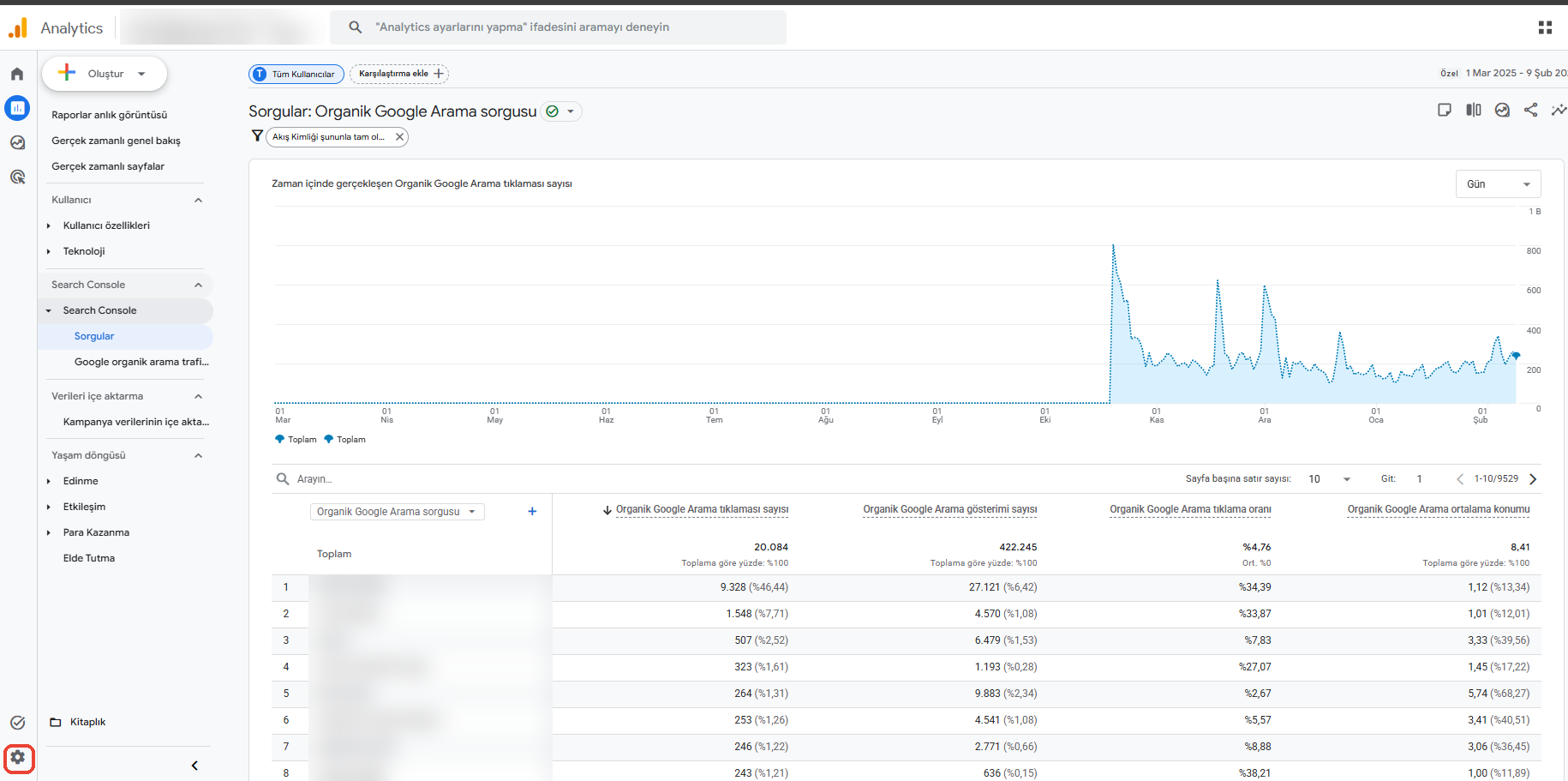Collapse the Yaşam döngüsü section
Viewport: 1568px width, 781px height.
coord(198,455)
